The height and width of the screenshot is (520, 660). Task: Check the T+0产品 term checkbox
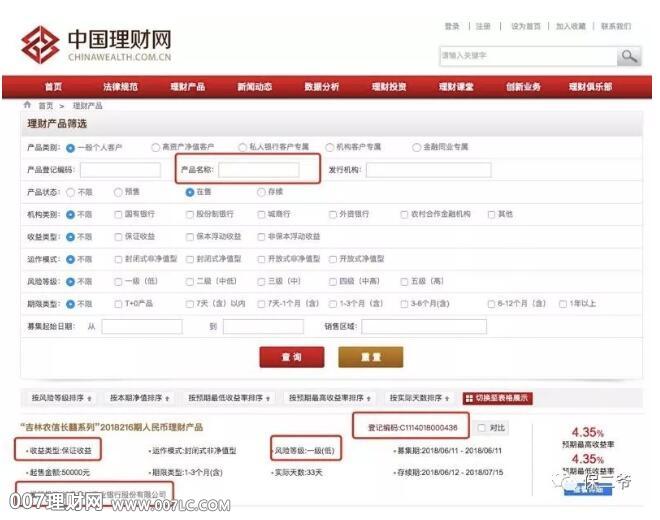pyautogui.click(x=118, y=304)
